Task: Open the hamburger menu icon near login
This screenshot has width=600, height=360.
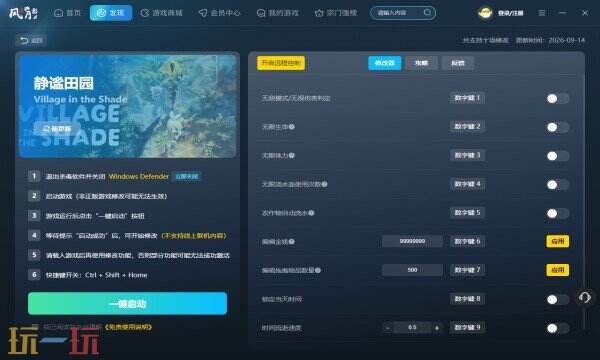Action: [541, 13]
